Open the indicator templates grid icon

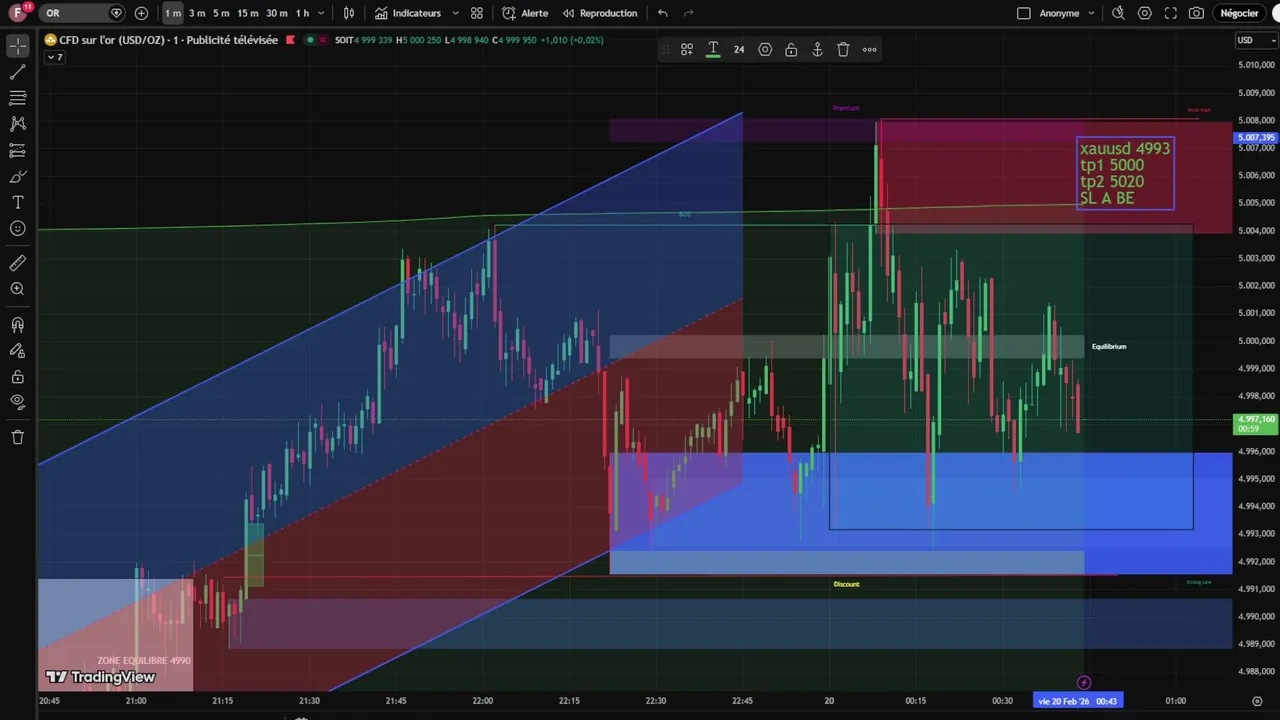pyautogui.click(x=477, y=13)
